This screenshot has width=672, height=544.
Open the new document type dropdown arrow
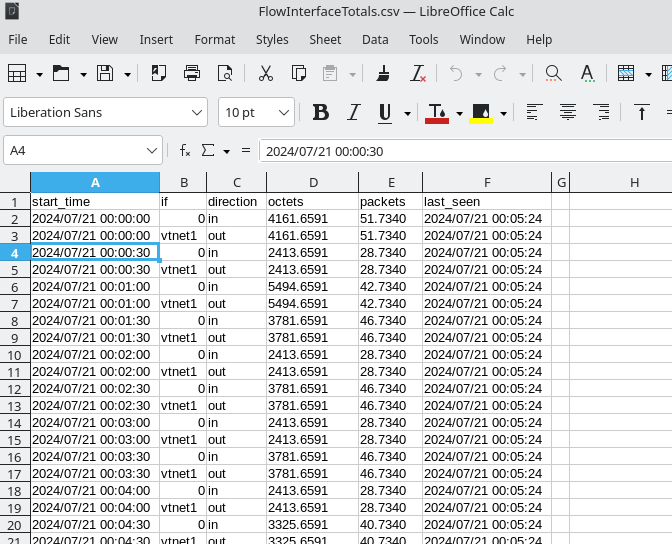click(x=39, y=74)
